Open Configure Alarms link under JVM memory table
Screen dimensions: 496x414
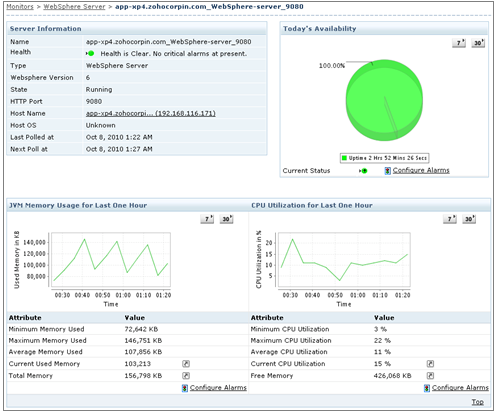click(x=218, y=388)
